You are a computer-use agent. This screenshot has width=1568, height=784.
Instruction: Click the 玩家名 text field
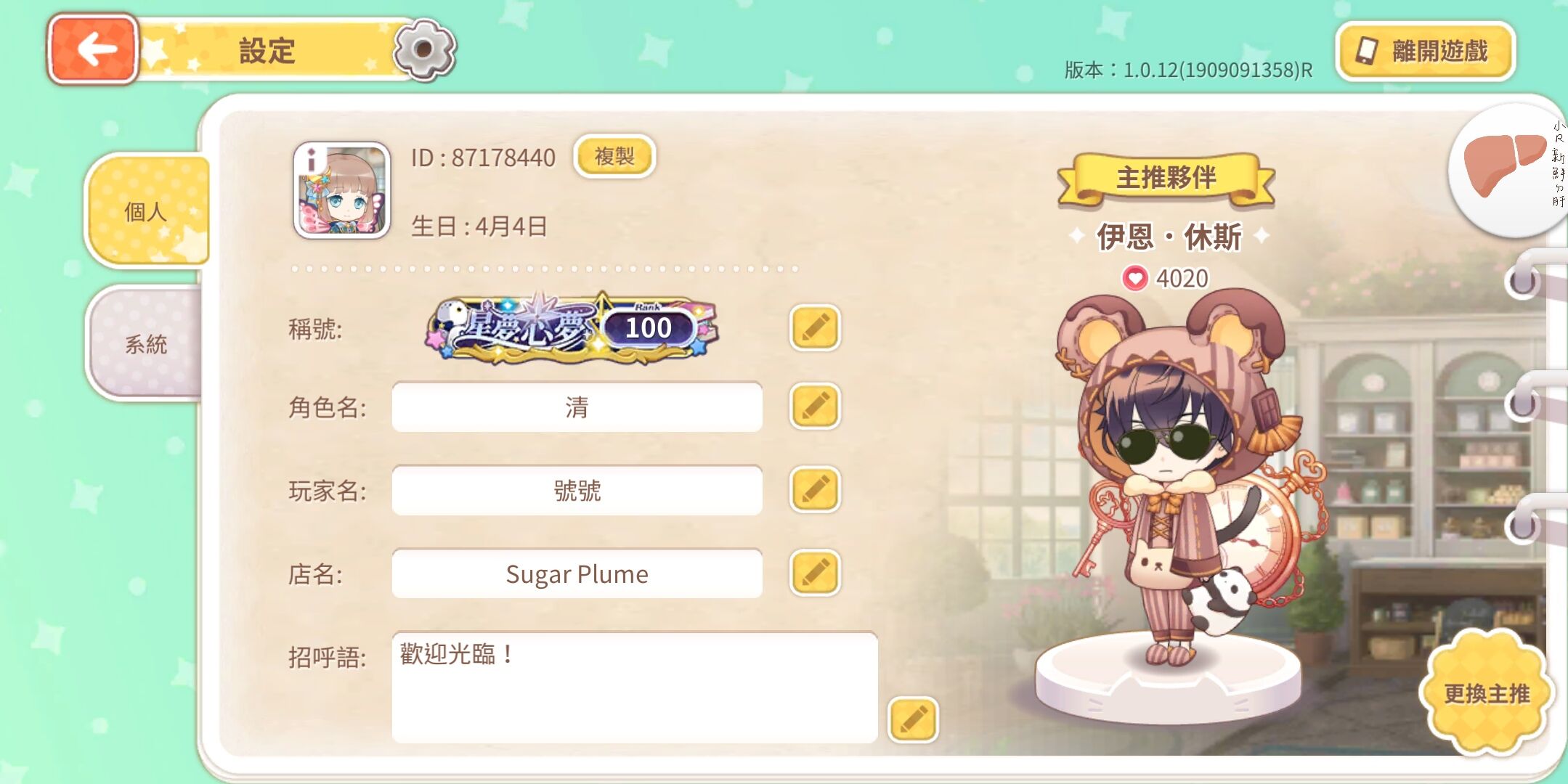577,490
